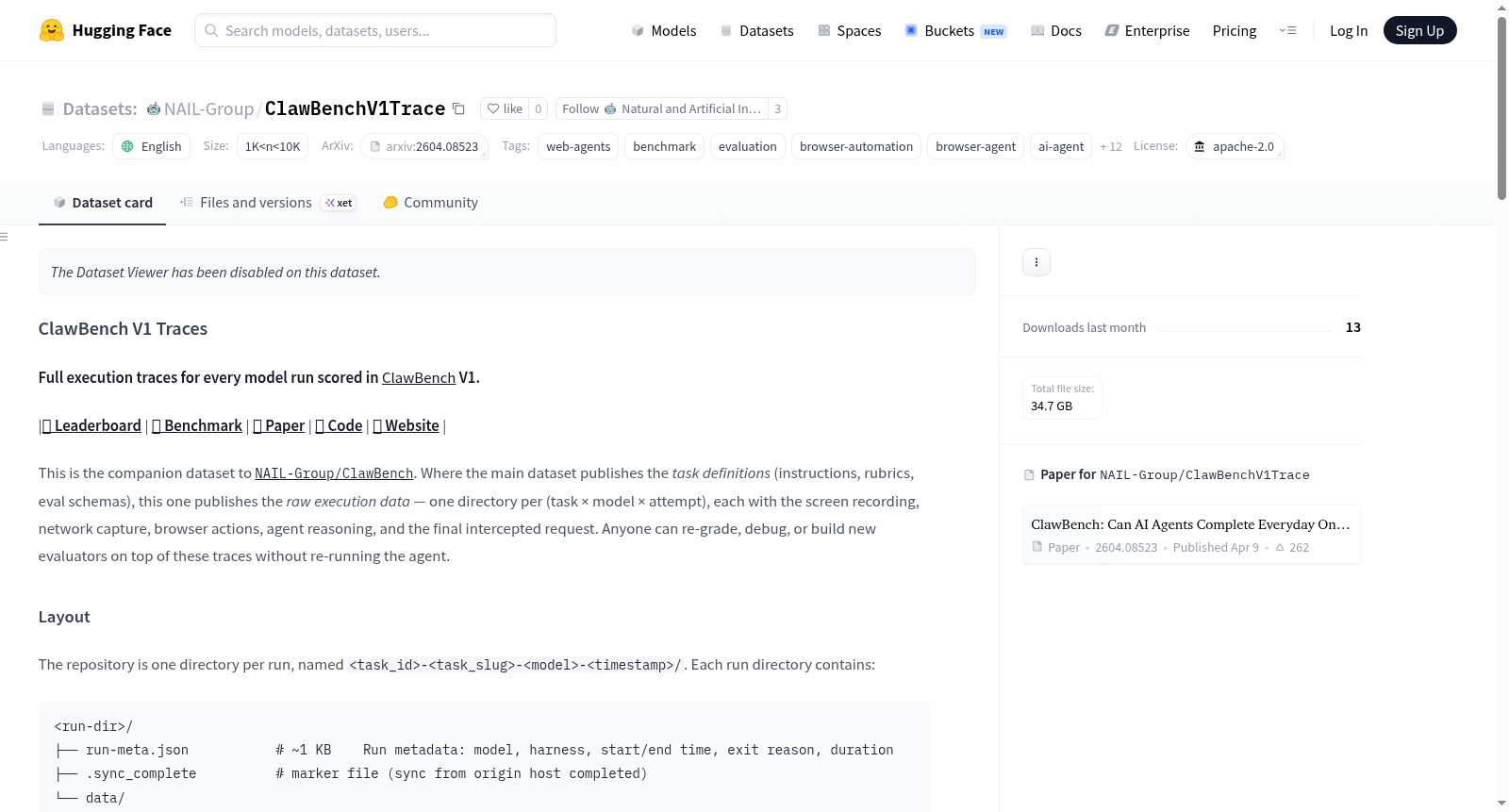The width and height of the screenshot is (1509, 812).
Task: Click the like count of 0
Action: point(539,108)
